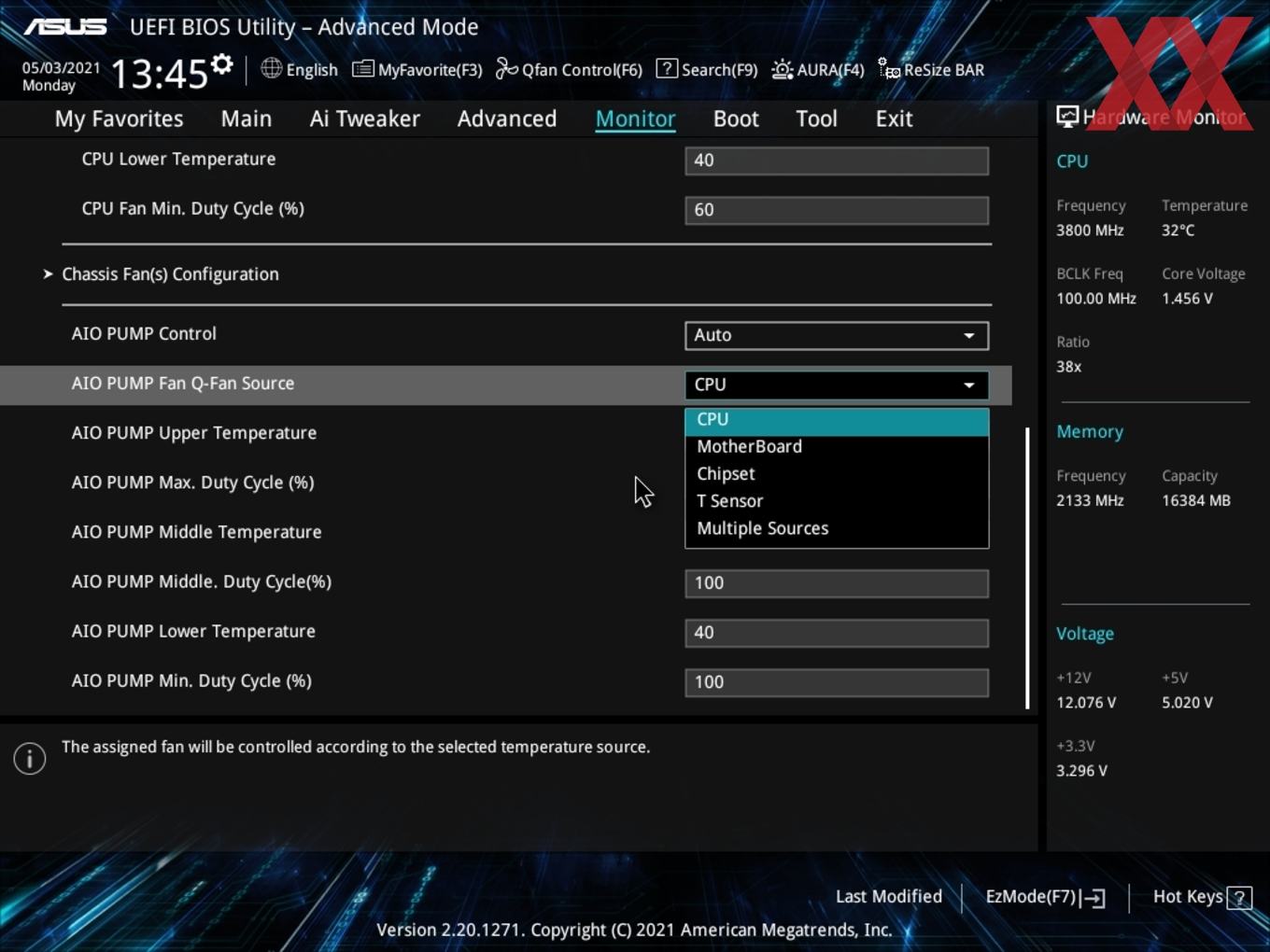Click the Search(F9) label

pyautogui.click(x=719, y=70)
